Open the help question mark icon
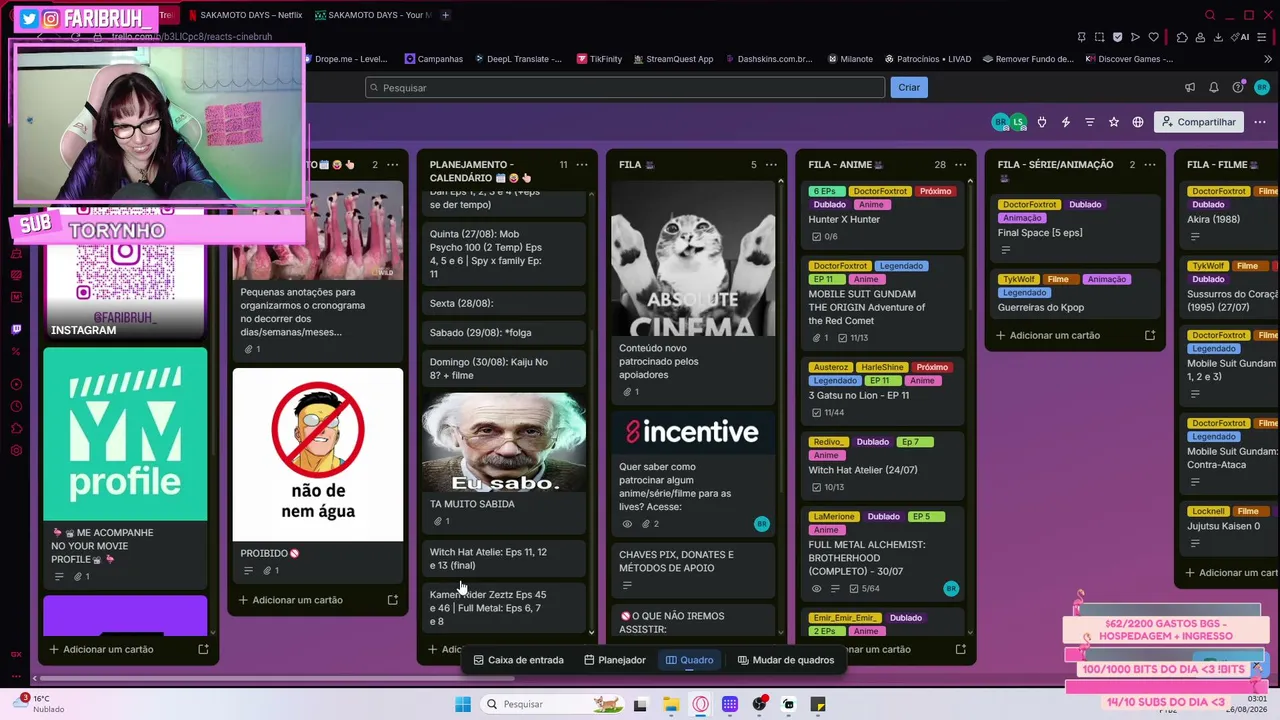This screenshot has height=720, width=1280. [x=1238, y=88]
